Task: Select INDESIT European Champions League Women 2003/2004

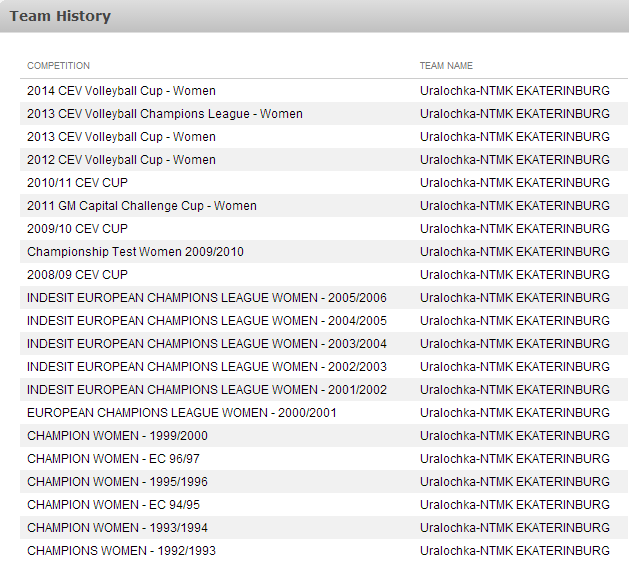Action: (207, 344)
